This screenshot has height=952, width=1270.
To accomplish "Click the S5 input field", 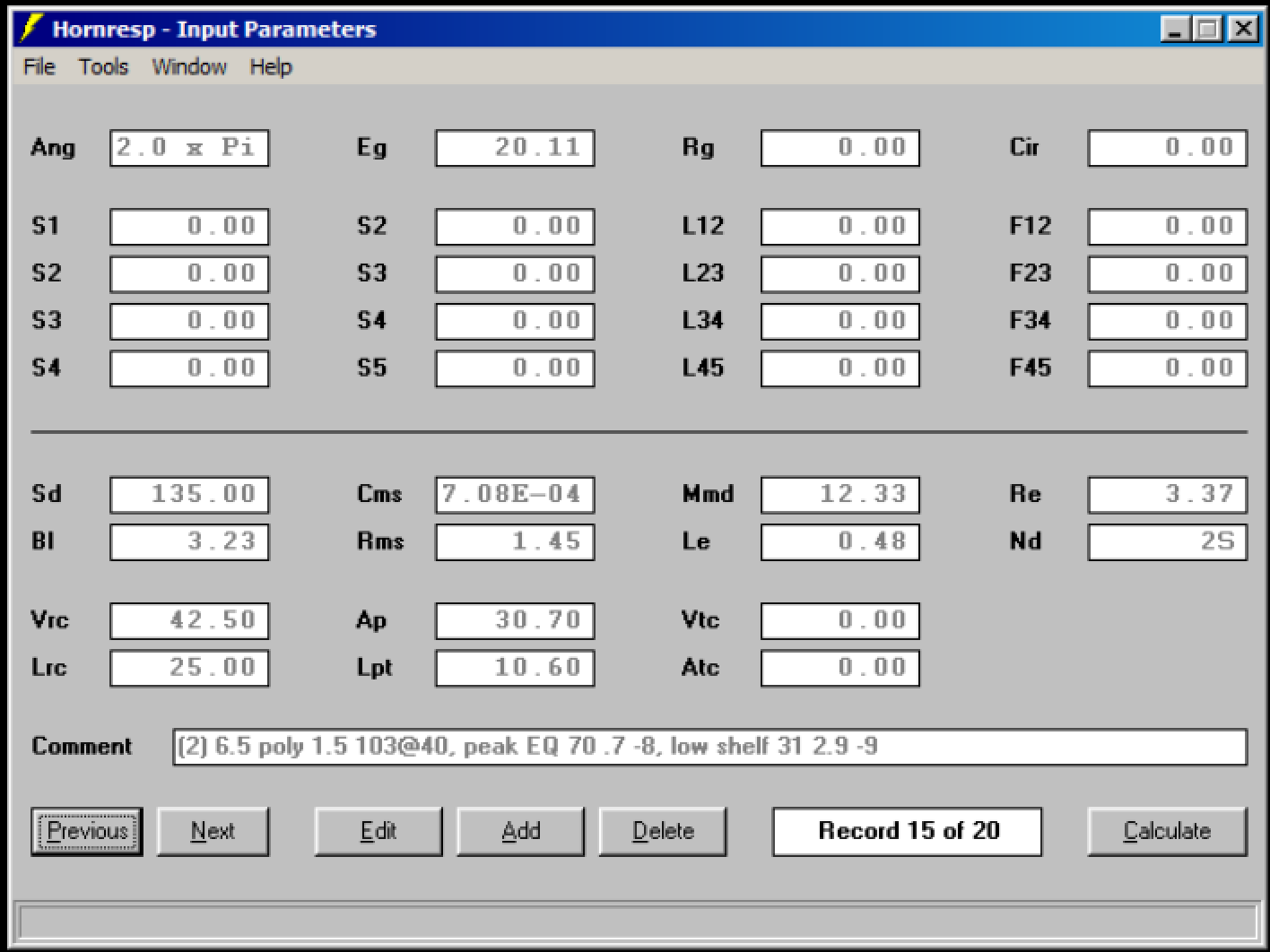I will [x=515, y=368].
